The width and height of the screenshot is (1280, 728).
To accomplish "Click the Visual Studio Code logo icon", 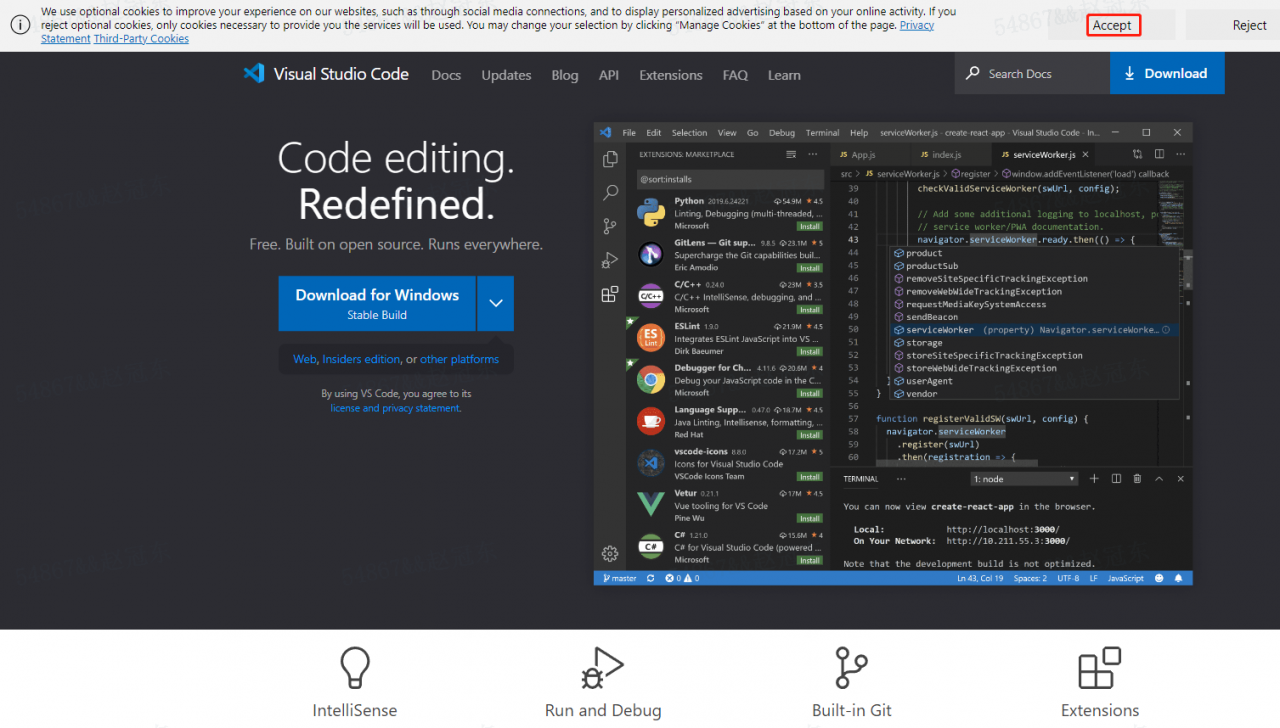I will [x=254, y=73].
